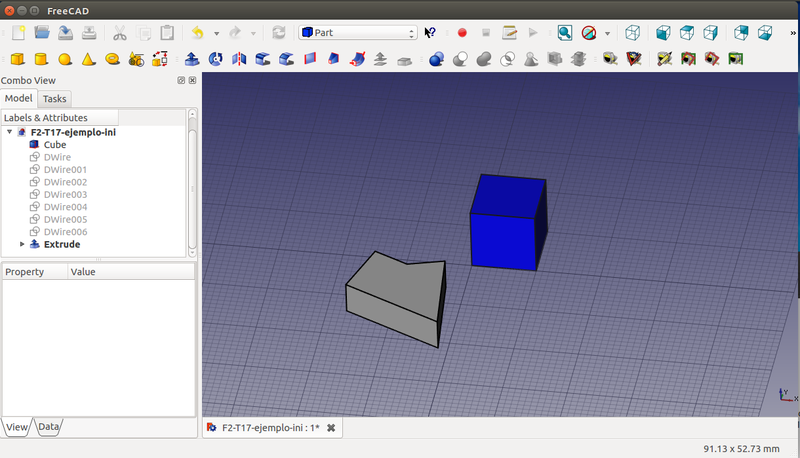The height and width of the screenshot is (458, 800).
Task: Activate the Extrude tool in toolbar
Action: coord(191,59)
